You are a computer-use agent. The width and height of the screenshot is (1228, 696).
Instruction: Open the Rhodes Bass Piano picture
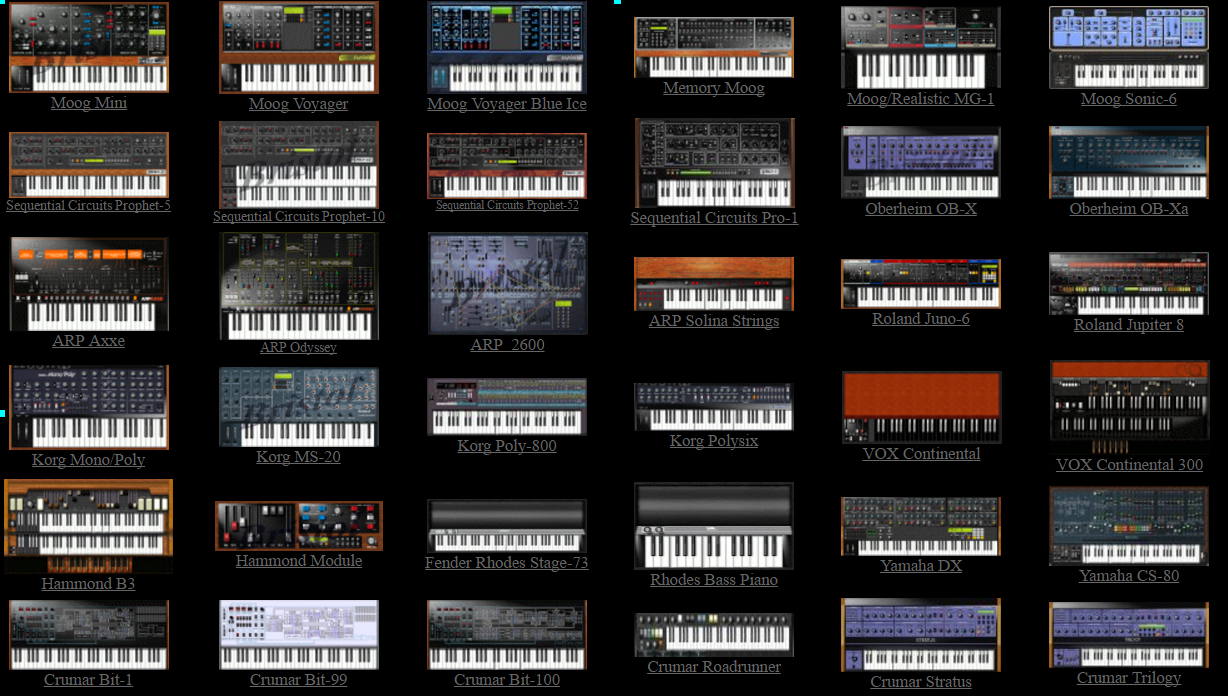[714, 526]
